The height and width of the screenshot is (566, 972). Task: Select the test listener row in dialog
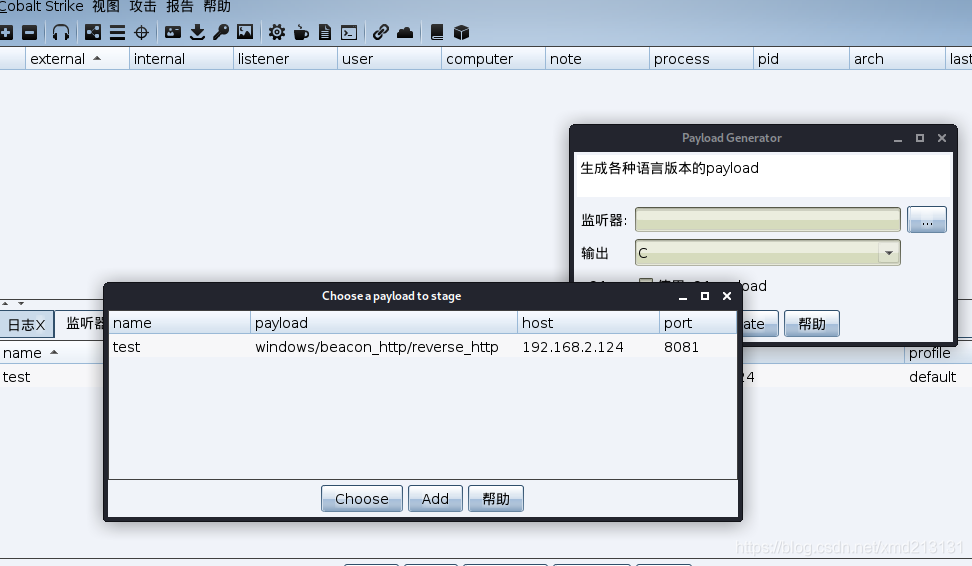(423, 347)
